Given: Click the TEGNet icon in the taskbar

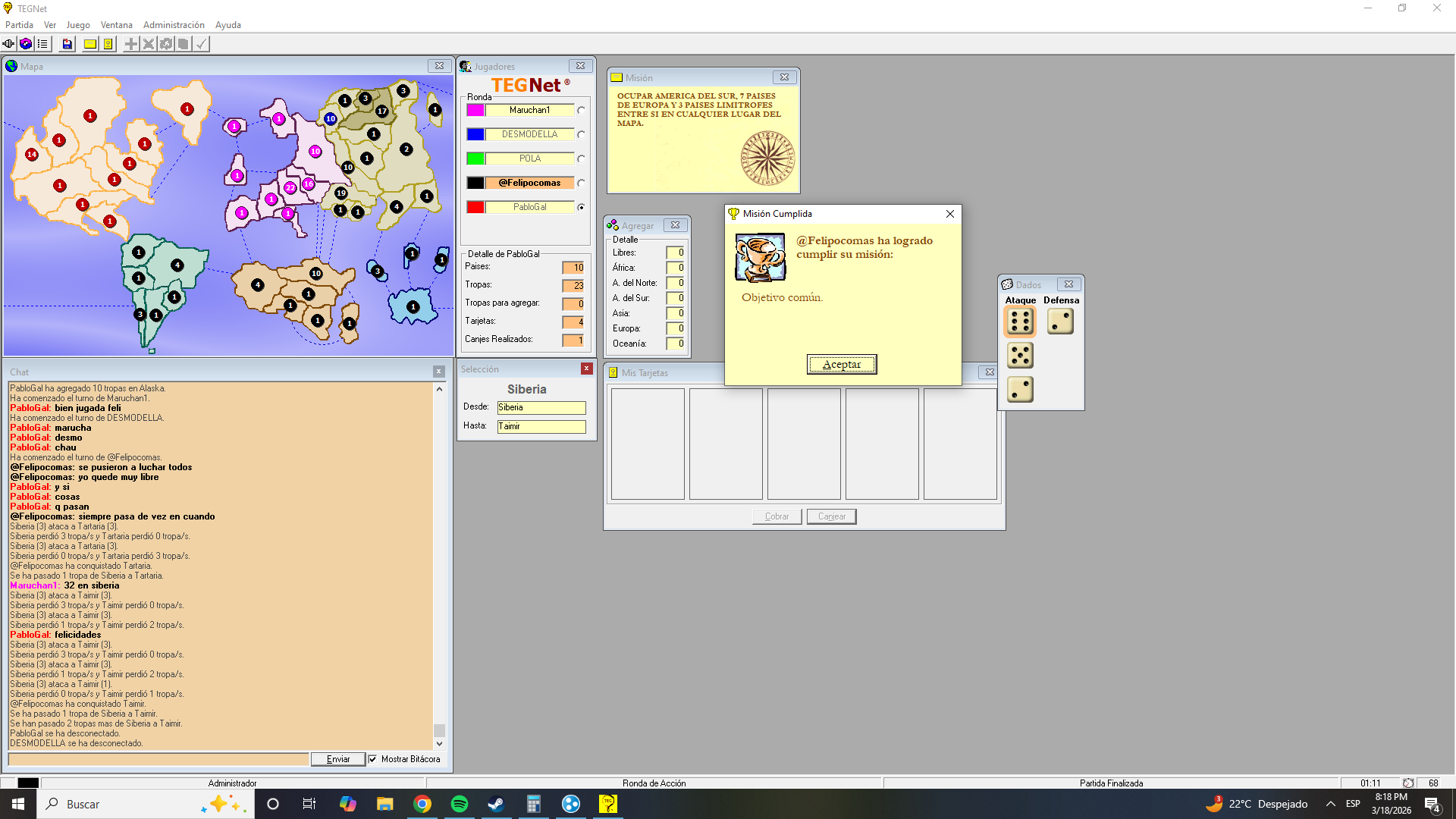Looking at the screenshot, I should pyautogui.click(x=608, y=804).
